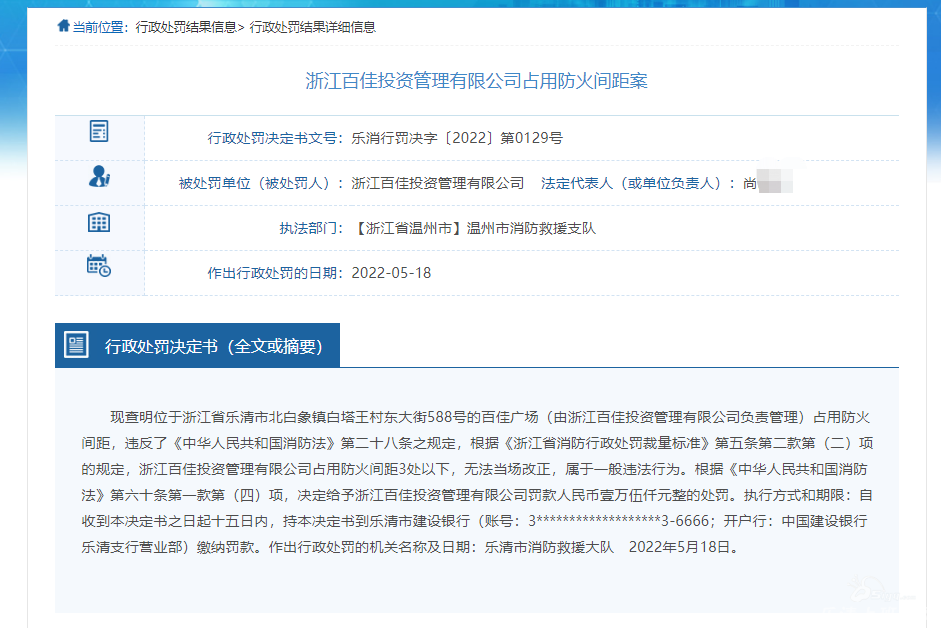The image size is (941, 628).
Task: Select the 行政处罚决定书（全文或摘要） header tab
Action: (x=213, y=346)
